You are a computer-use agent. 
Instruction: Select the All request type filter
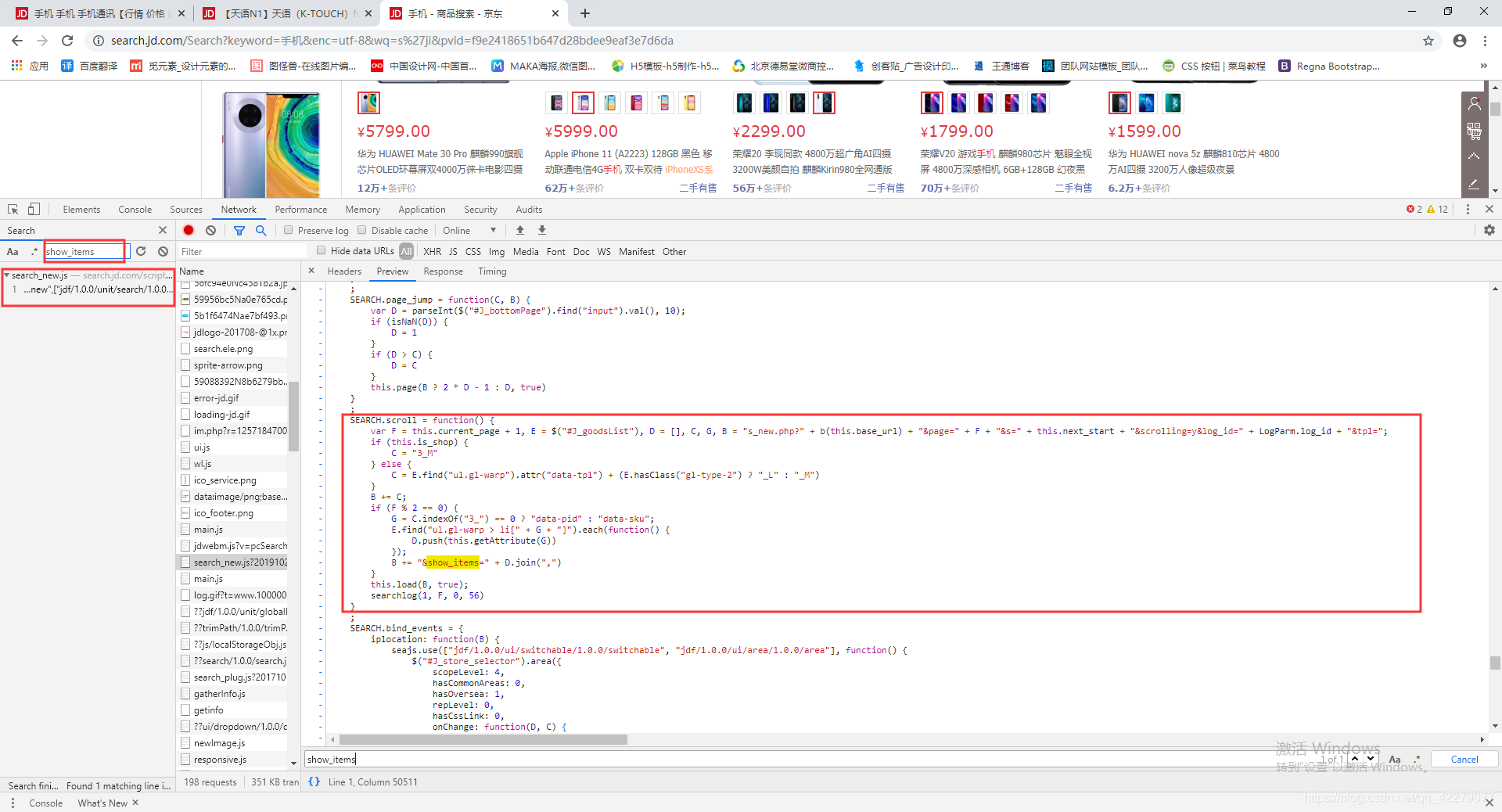pos(406,251)
